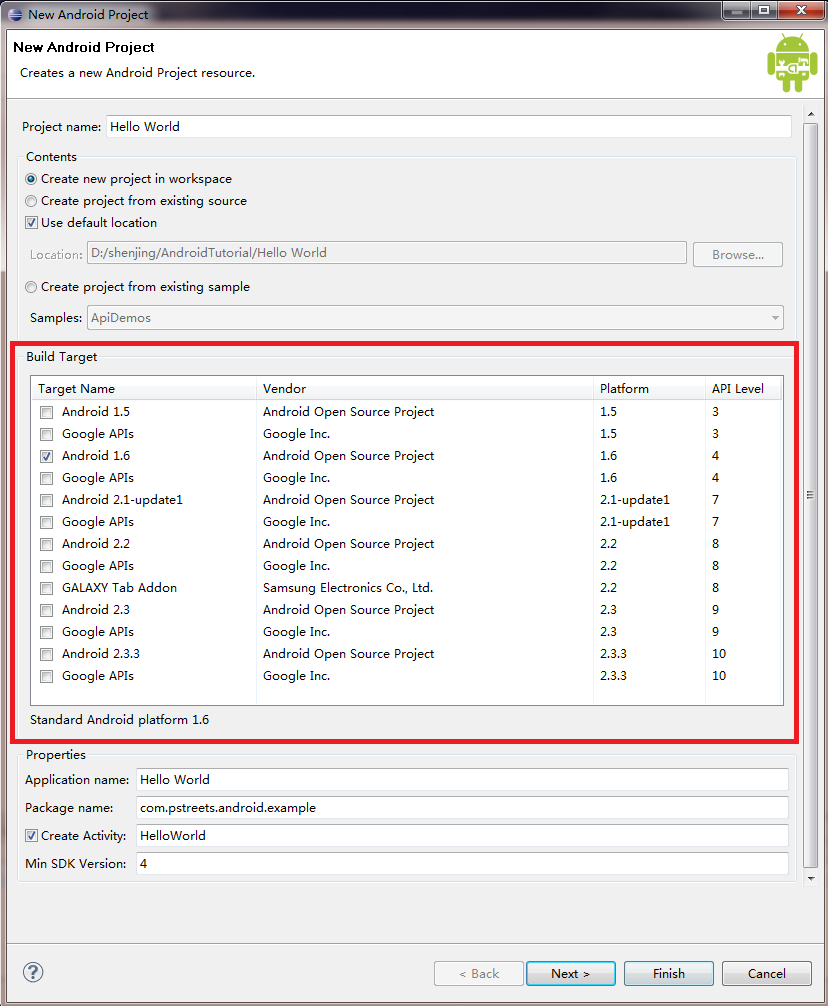Check Google APIs with platform 1.5
Image resolution: width=828 pixels, height=1006 pixels.
(x=46, y=434)
